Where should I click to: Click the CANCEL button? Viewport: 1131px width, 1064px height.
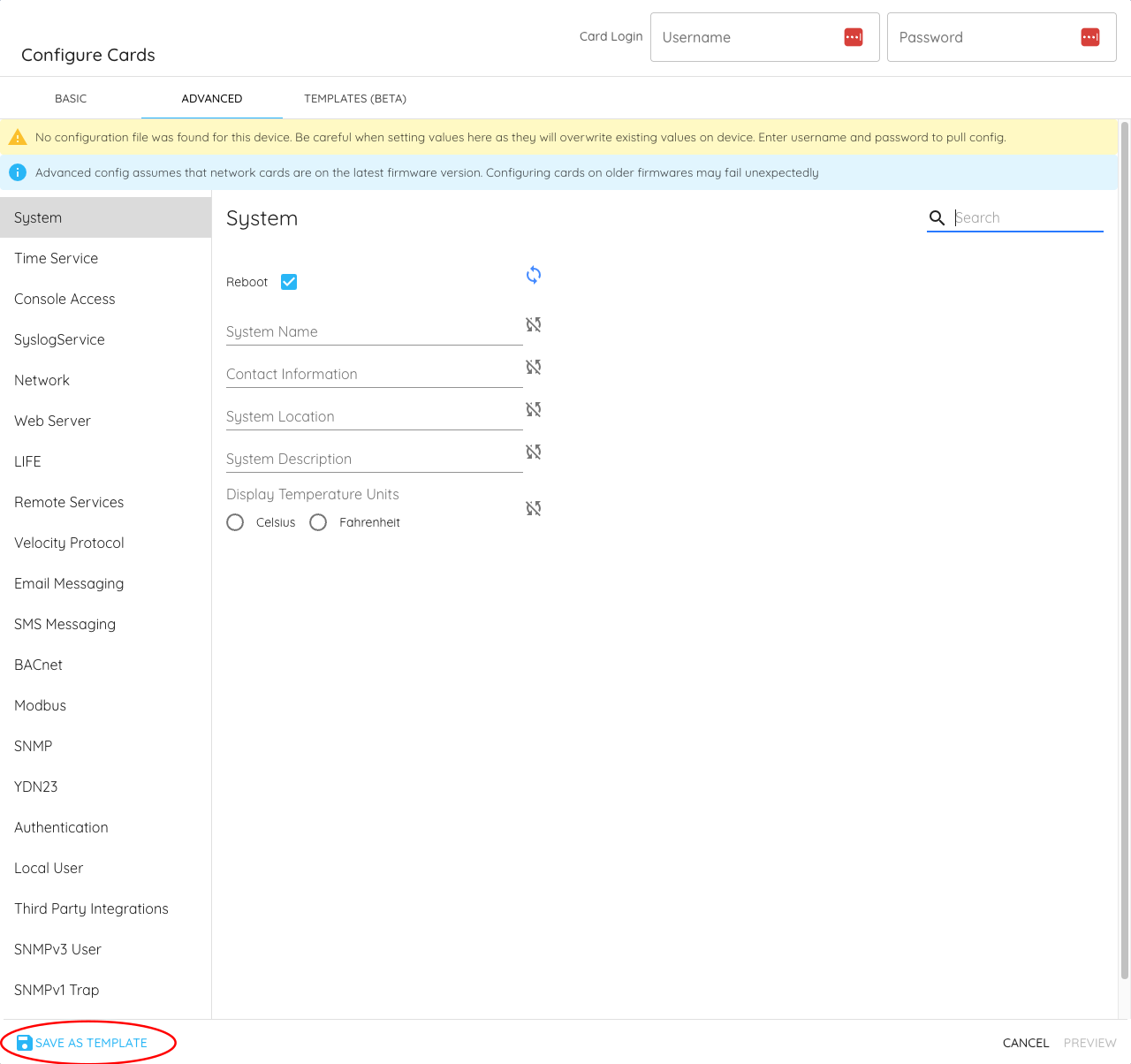click(x=1026, y=1043)
